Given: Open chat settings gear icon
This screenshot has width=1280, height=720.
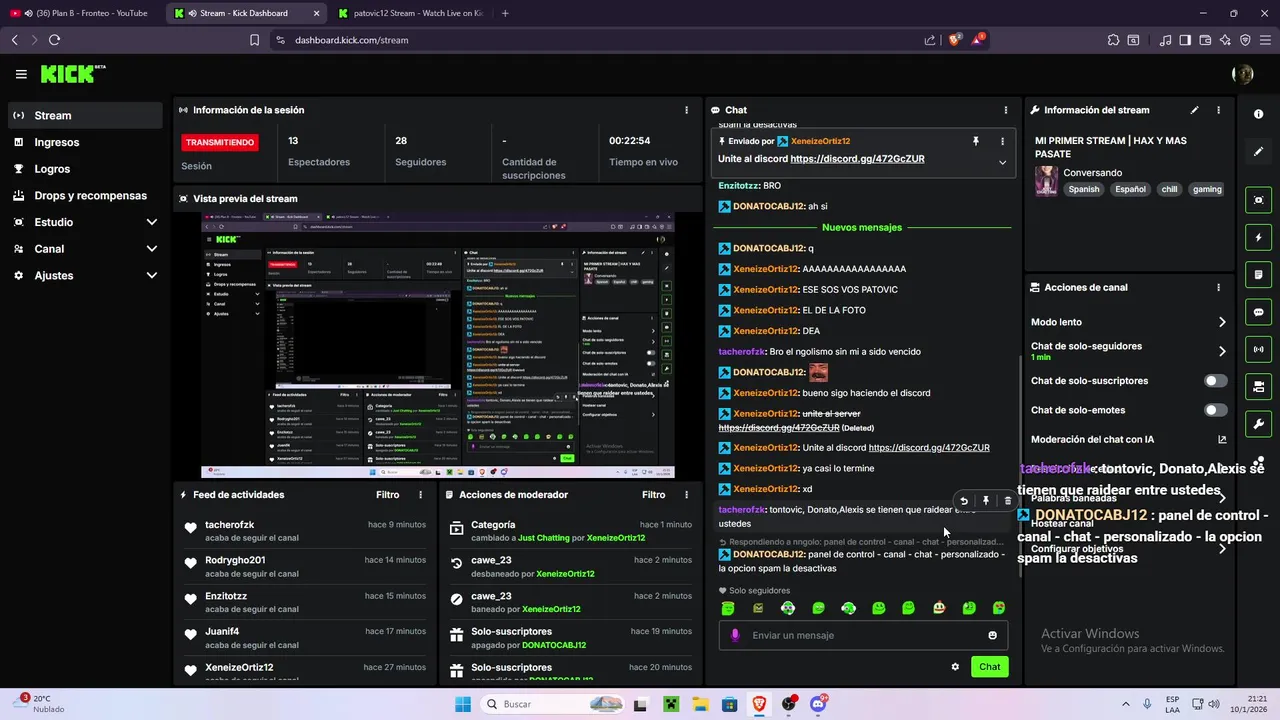Looking at the screenshot, I should pyautogui.click(x=955, y=667).
